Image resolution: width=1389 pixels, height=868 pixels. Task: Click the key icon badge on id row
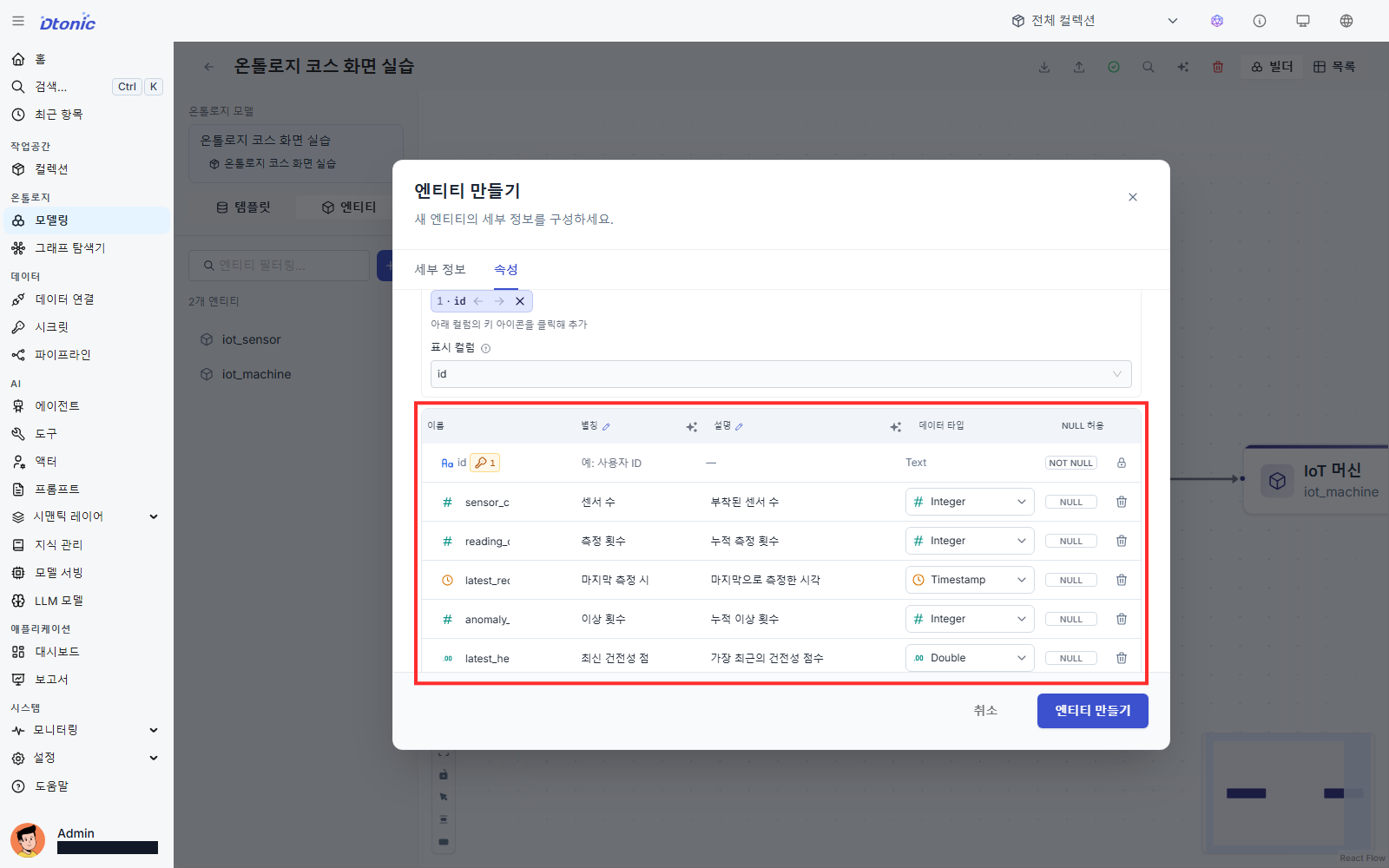point(484,463)
